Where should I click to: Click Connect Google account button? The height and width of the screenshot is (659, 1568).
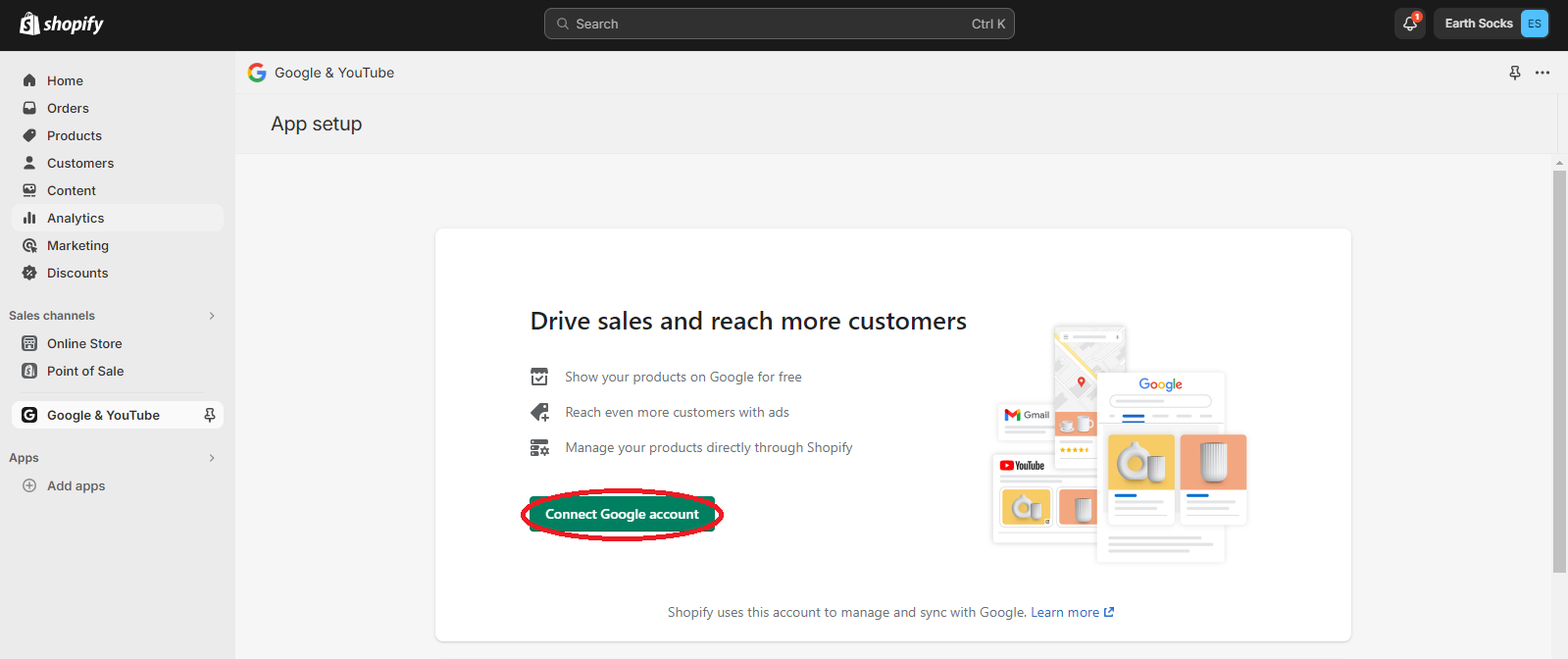pyautogui.click(x=622, y=514)
